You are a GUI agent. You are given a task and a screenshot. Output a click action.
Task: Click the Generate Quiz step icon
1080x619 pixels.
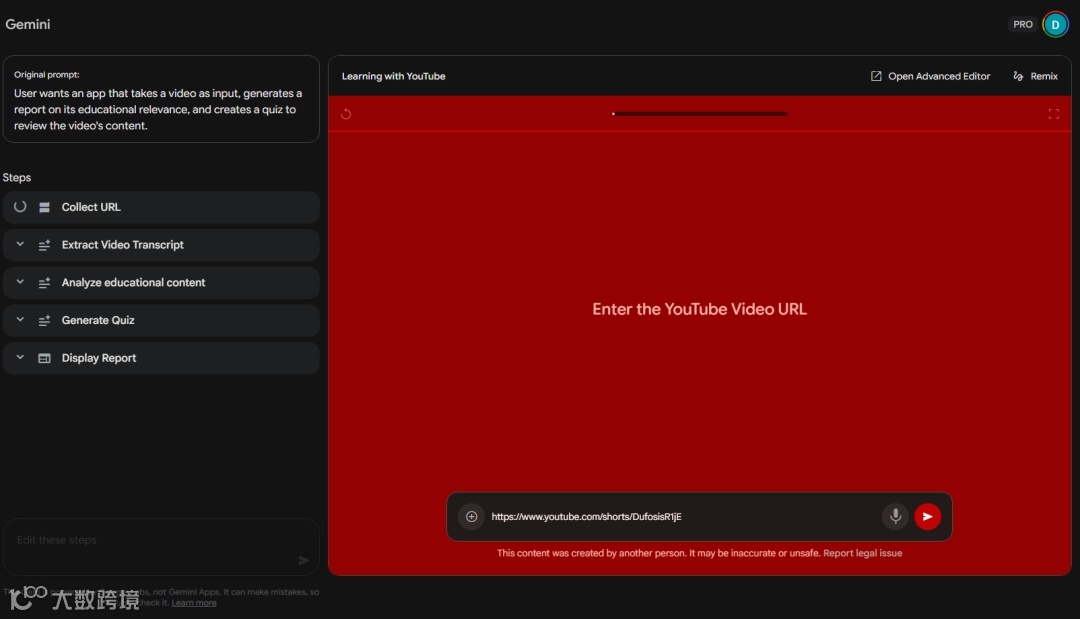click(44, 321)
